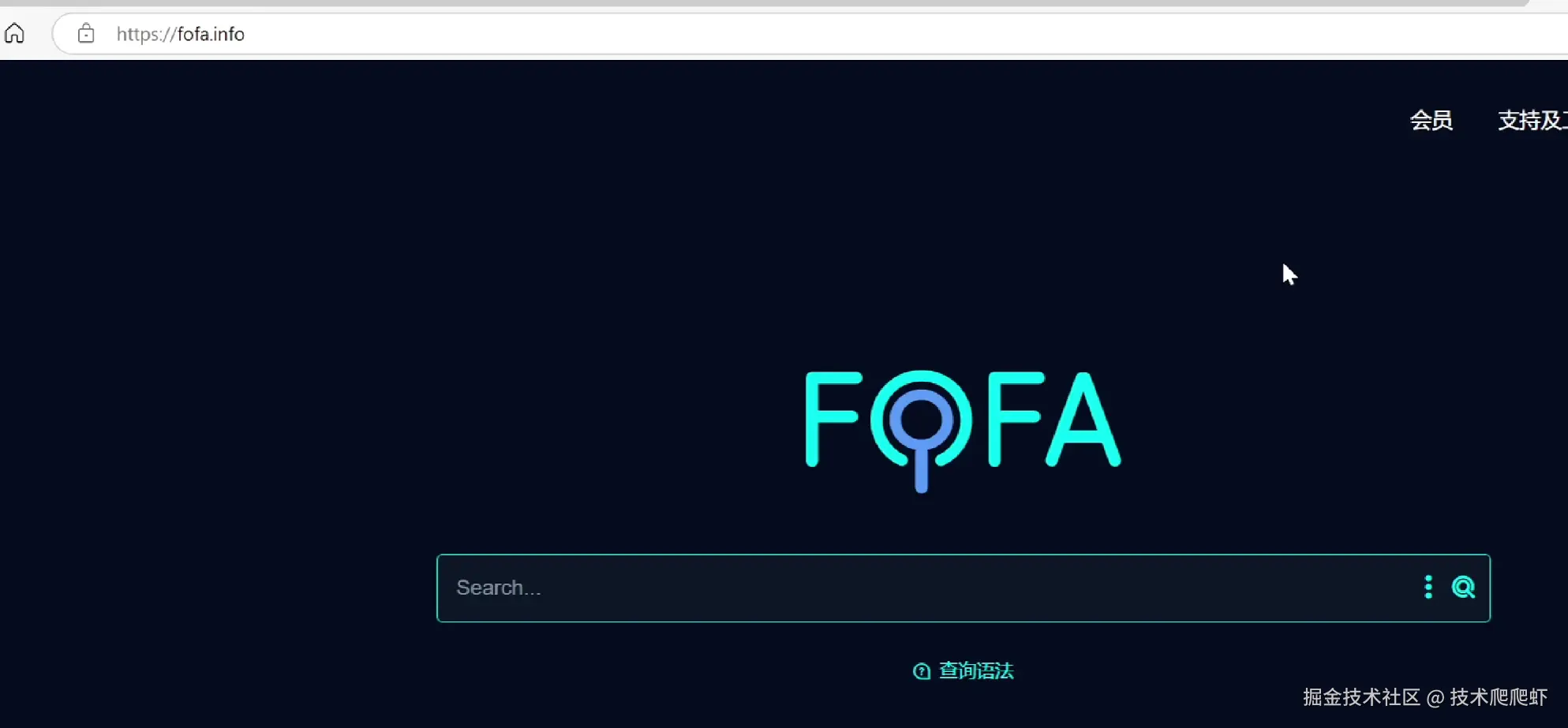Screen dimensions: 1568x728
Task: Click blank space right of the URL
Action: point(868,34)
